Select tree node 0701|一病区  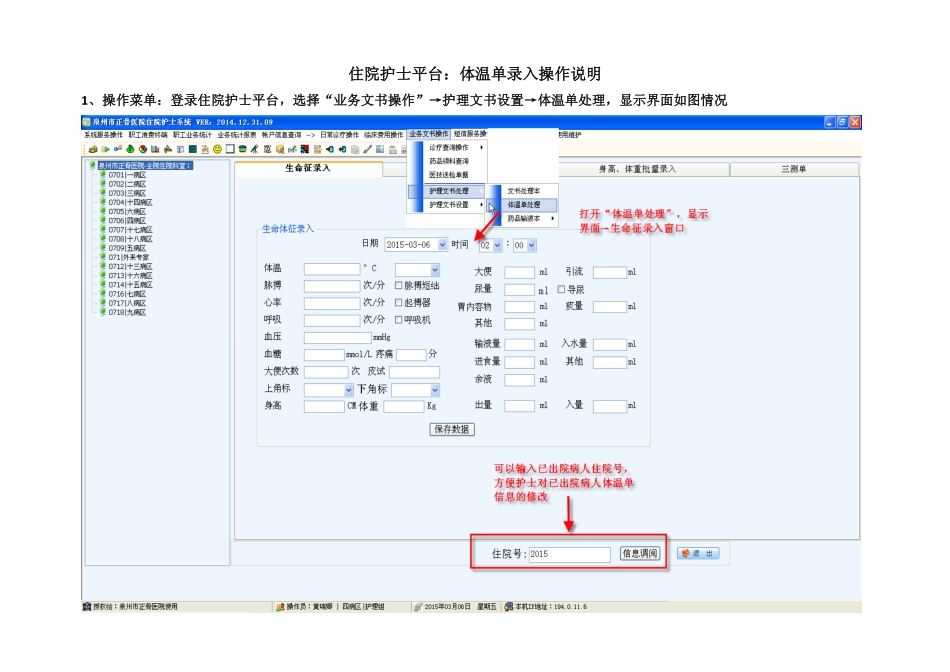pyautogui.click(x=127, y=175)
